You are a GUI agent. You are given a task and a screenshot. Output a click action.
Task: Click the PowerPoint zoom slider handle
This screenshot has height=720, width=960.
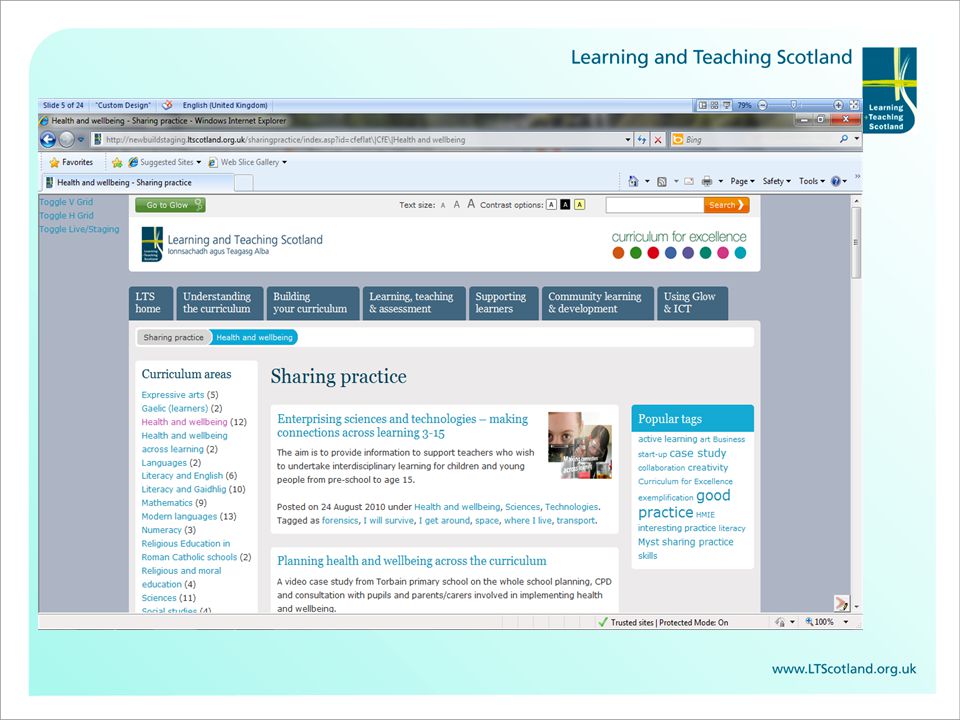pos(793,105)
